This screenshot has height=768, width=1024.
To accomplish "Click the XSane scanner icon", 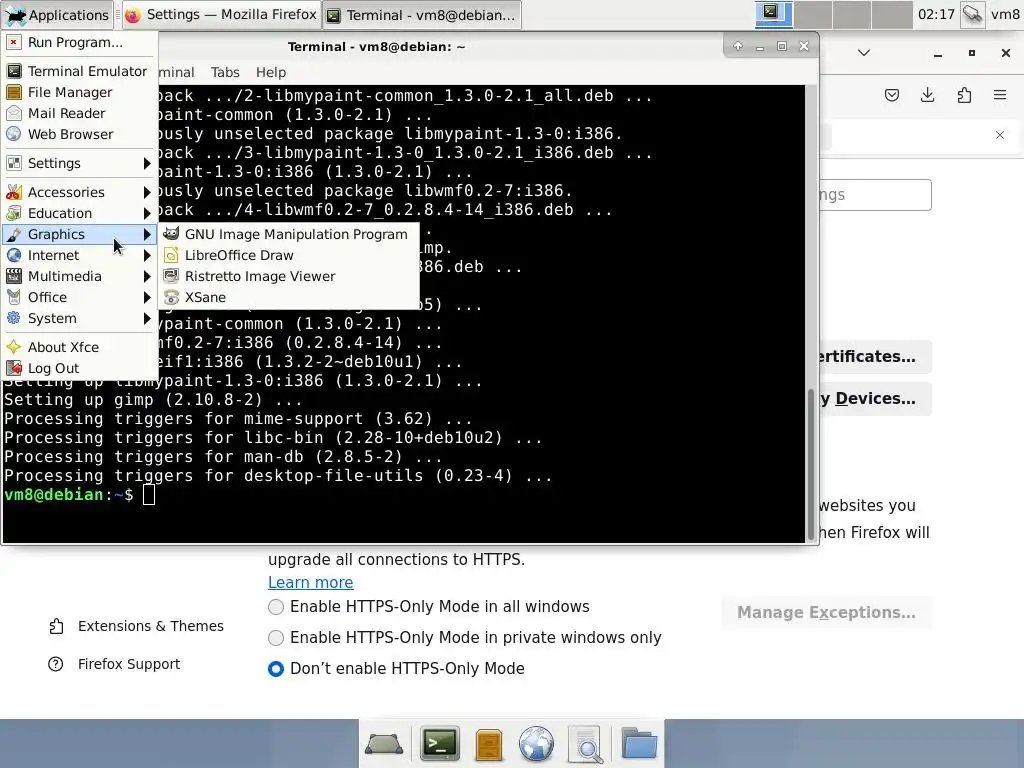I will (x=171, y=297).
